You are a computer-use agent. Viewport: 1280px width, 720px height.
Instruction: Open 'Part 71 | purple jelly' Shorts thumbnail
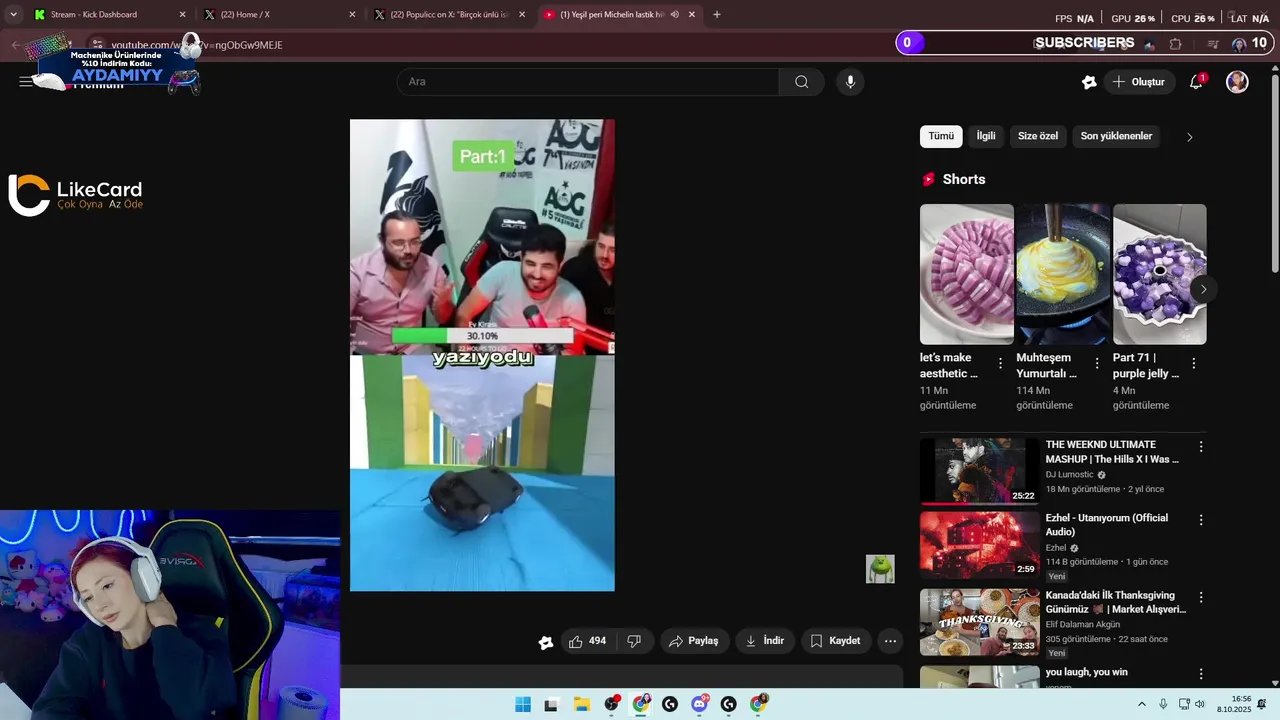1160,274
